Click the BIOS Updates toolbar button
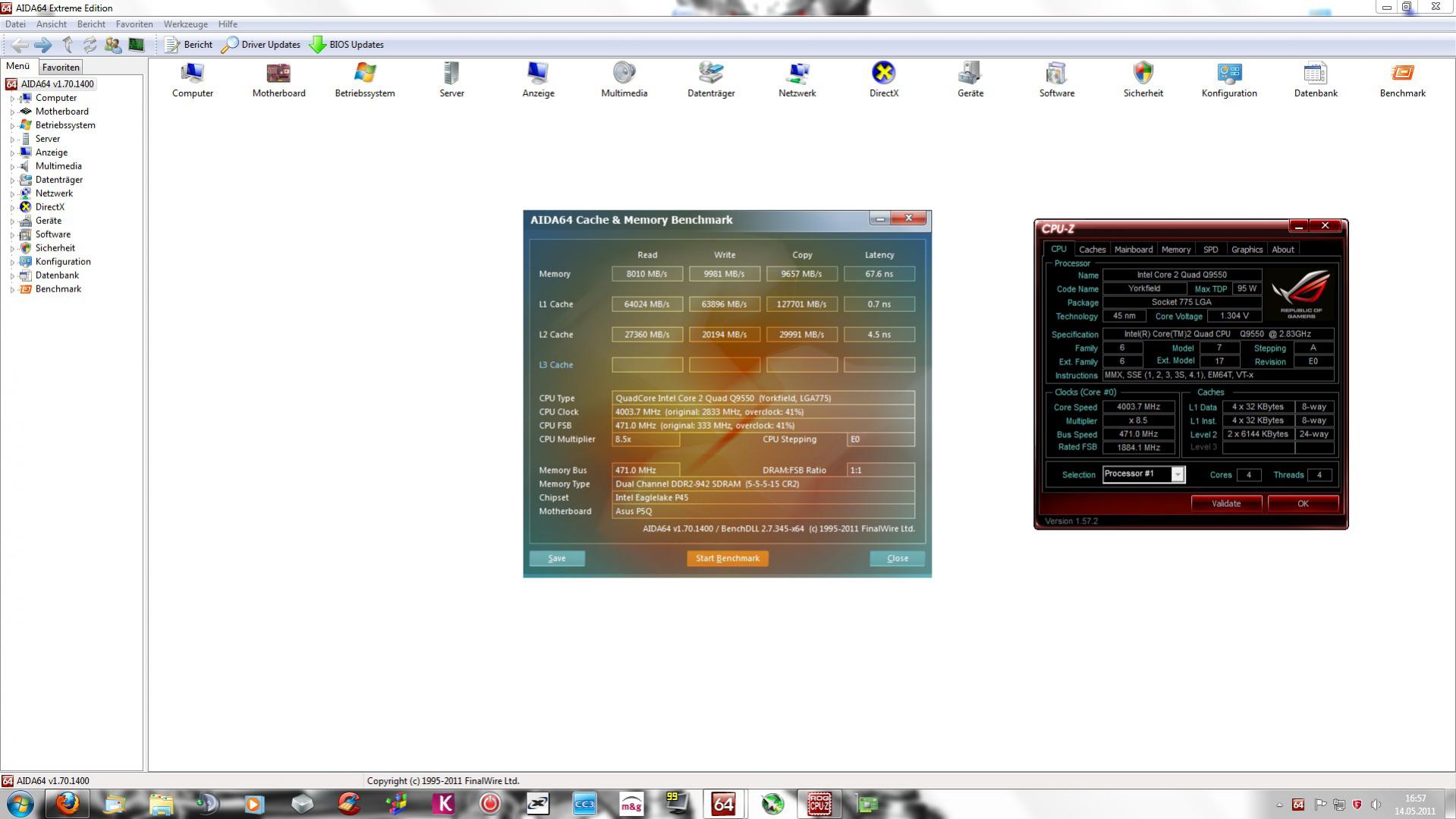The image size is (1456, 819). (x=347, y=45)
